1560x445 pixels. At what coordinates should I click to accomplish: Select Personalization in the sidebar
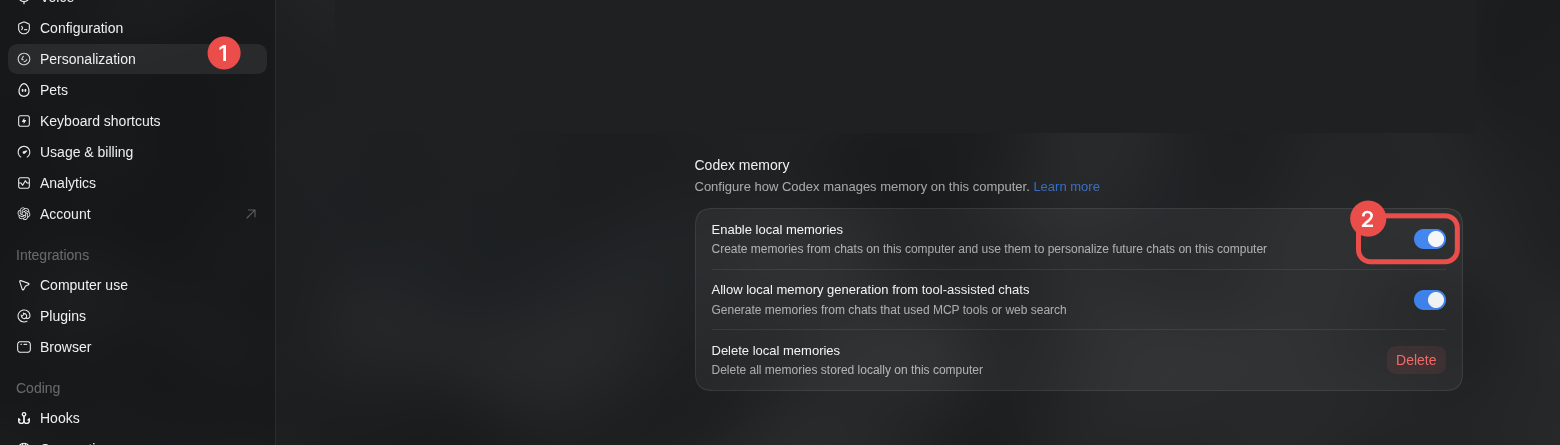click(137, 59)
